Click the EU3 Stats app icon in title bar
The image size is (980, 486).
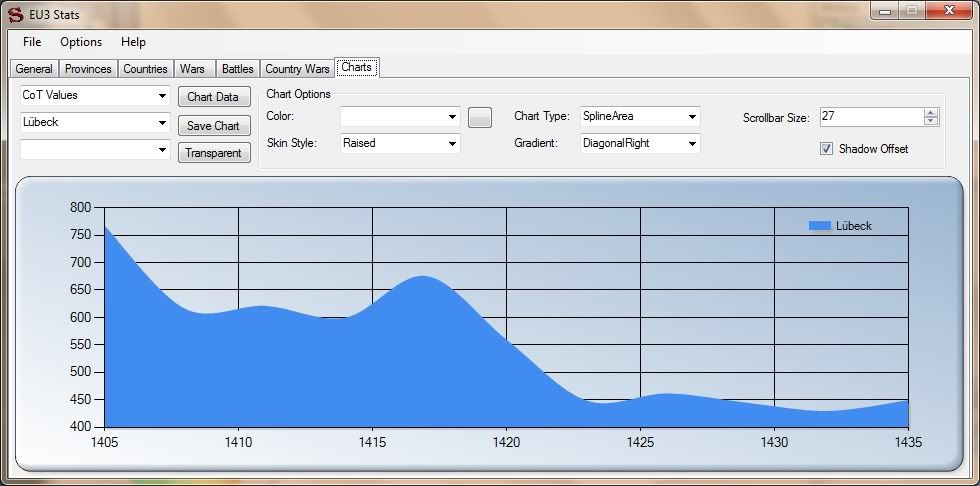click(x=15, y=15)
